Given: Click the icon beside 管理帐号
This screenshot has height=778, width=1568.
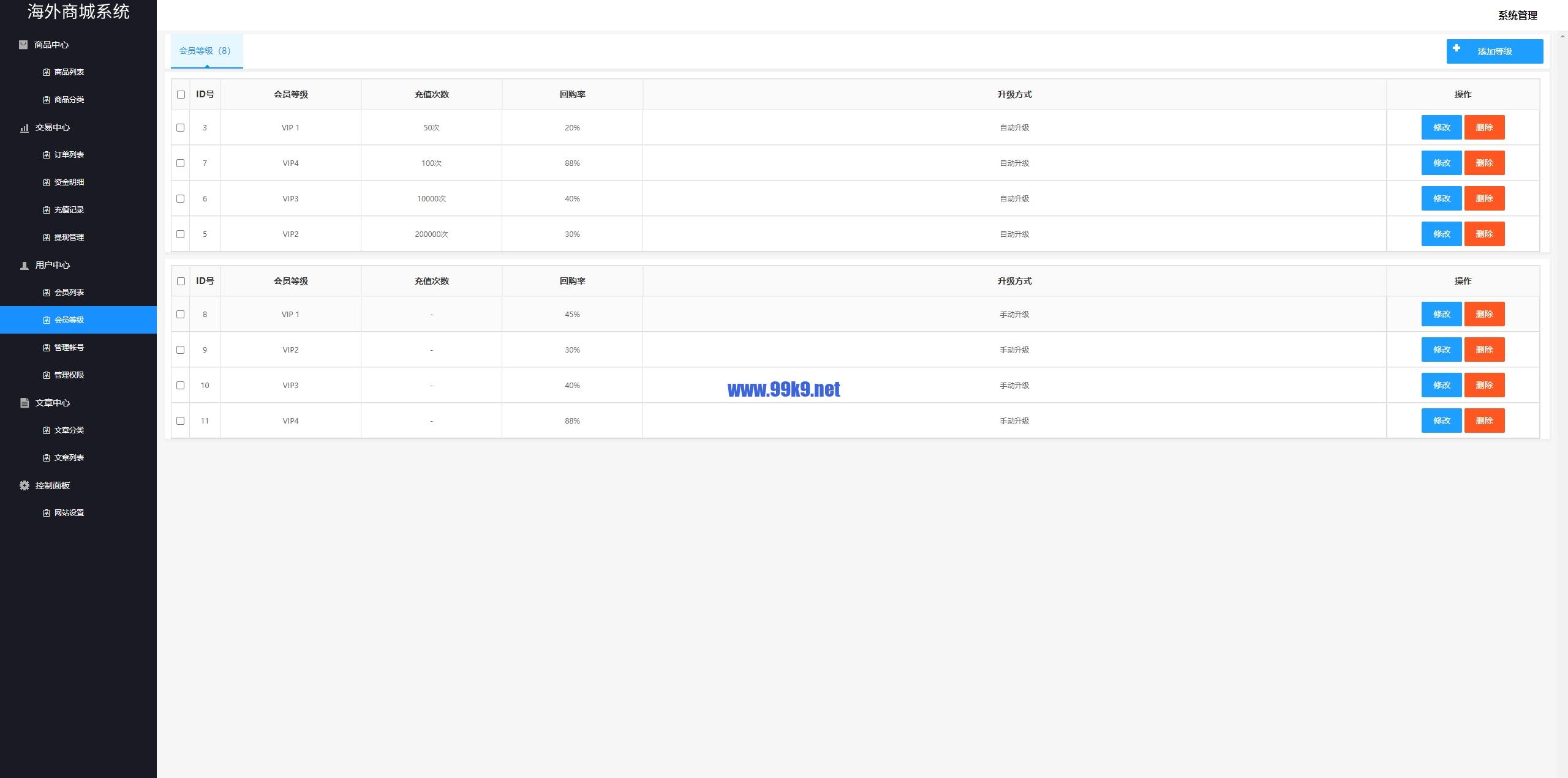Looking at the screenshot, I should 47,348.
